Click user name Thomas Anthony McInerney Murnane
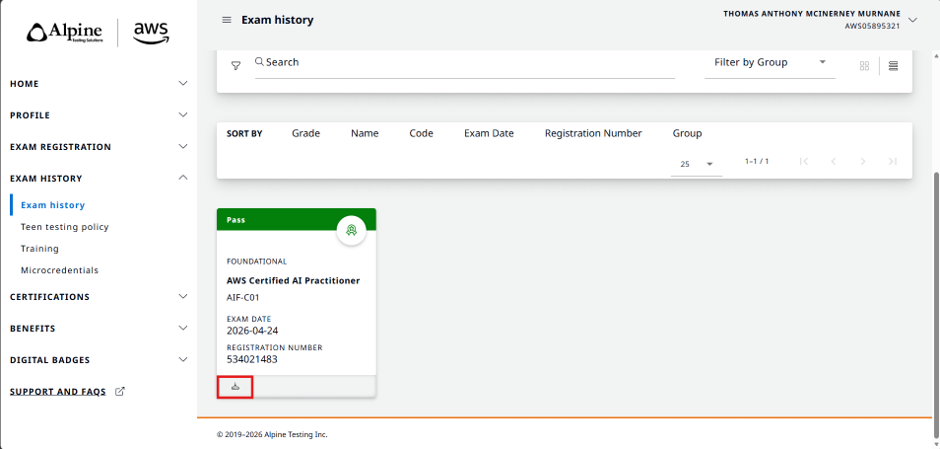This screenshot has width=940, height=449. pos(812,14)
